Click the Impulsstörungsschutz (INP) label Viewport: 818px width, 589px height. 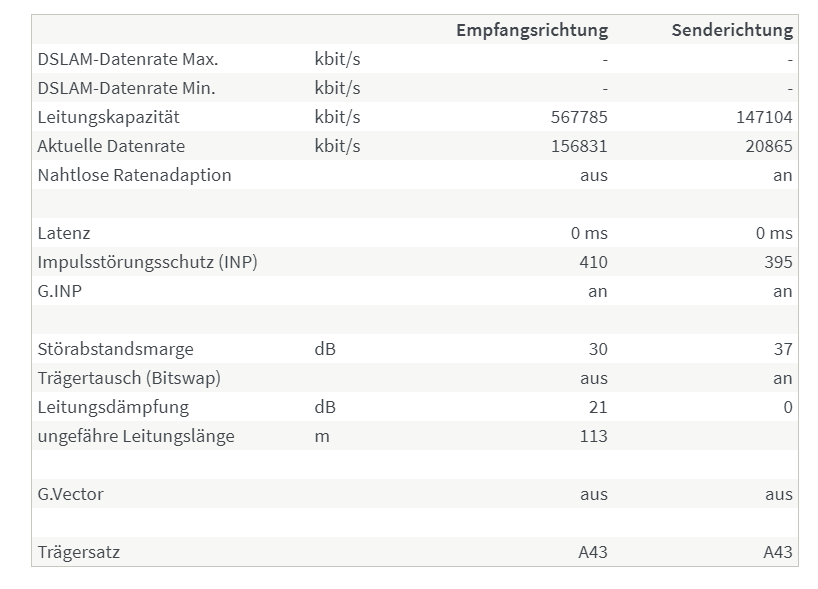coord(148,262)
